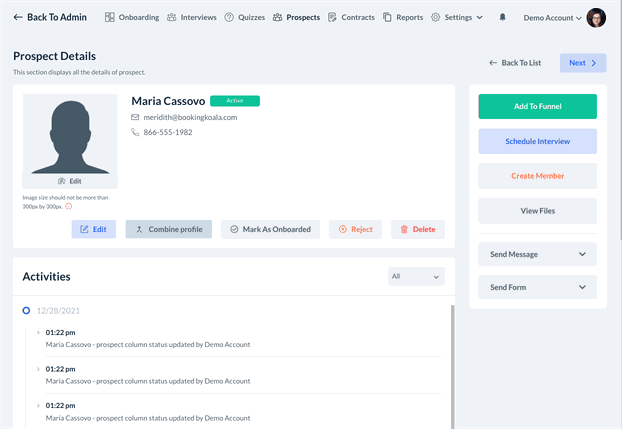Click the Add To Funnel button
This screenshot has width=622, height=429.
tap(538, 106)
